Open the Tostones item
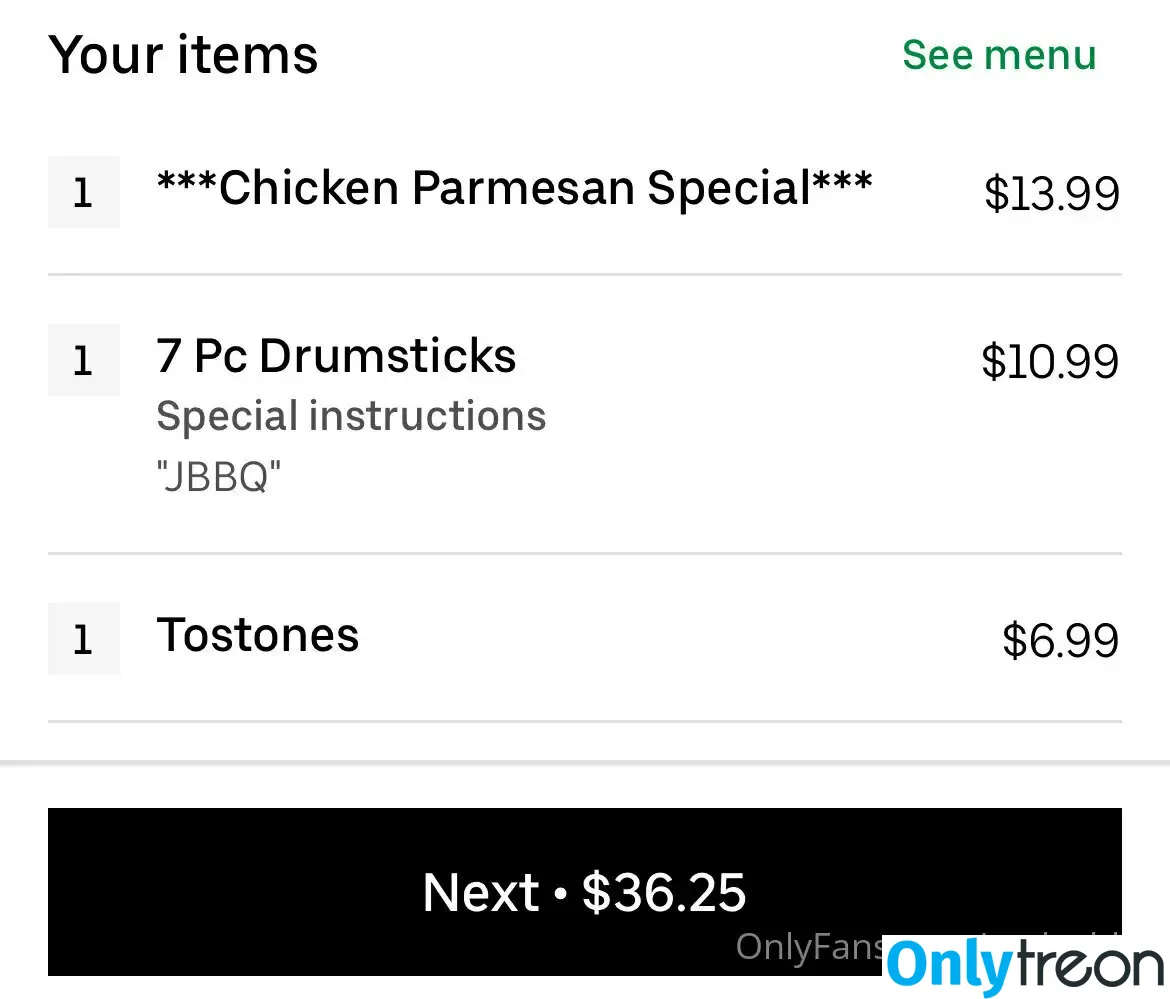This screenshot has width=1170, height=999. (257, 635)
